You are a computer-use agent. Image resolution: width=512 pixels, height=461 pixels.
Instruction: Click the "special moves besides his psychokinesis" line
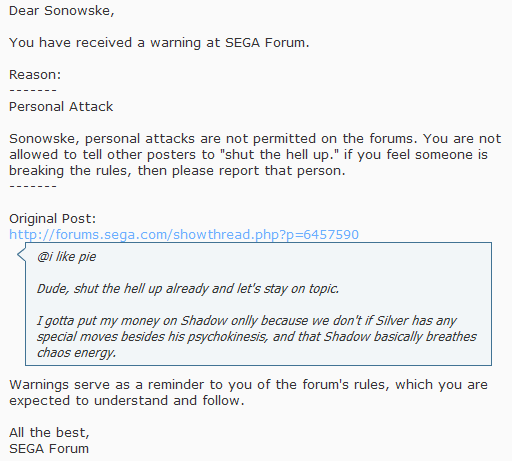(x=257, y=337)
